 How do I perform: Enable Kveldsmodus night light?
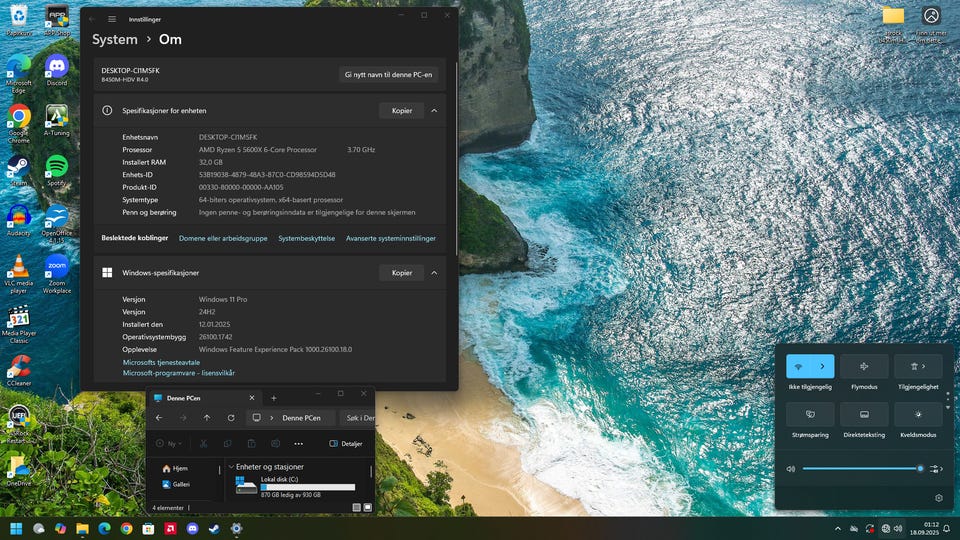pyautogui.click(x=918, y=414)
